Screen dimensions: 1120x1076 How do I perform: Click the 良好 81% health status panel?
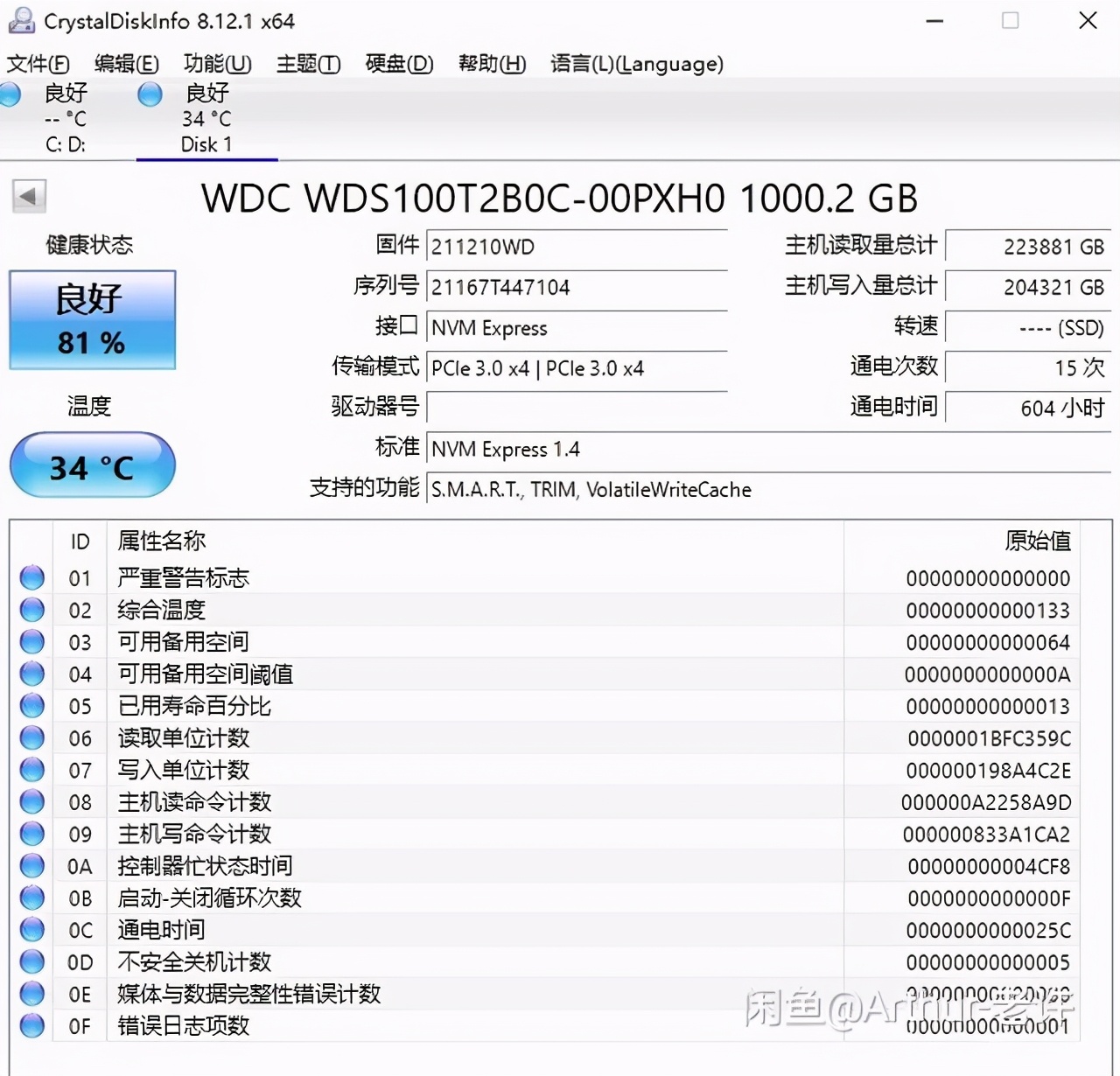[x=91, y=320]
